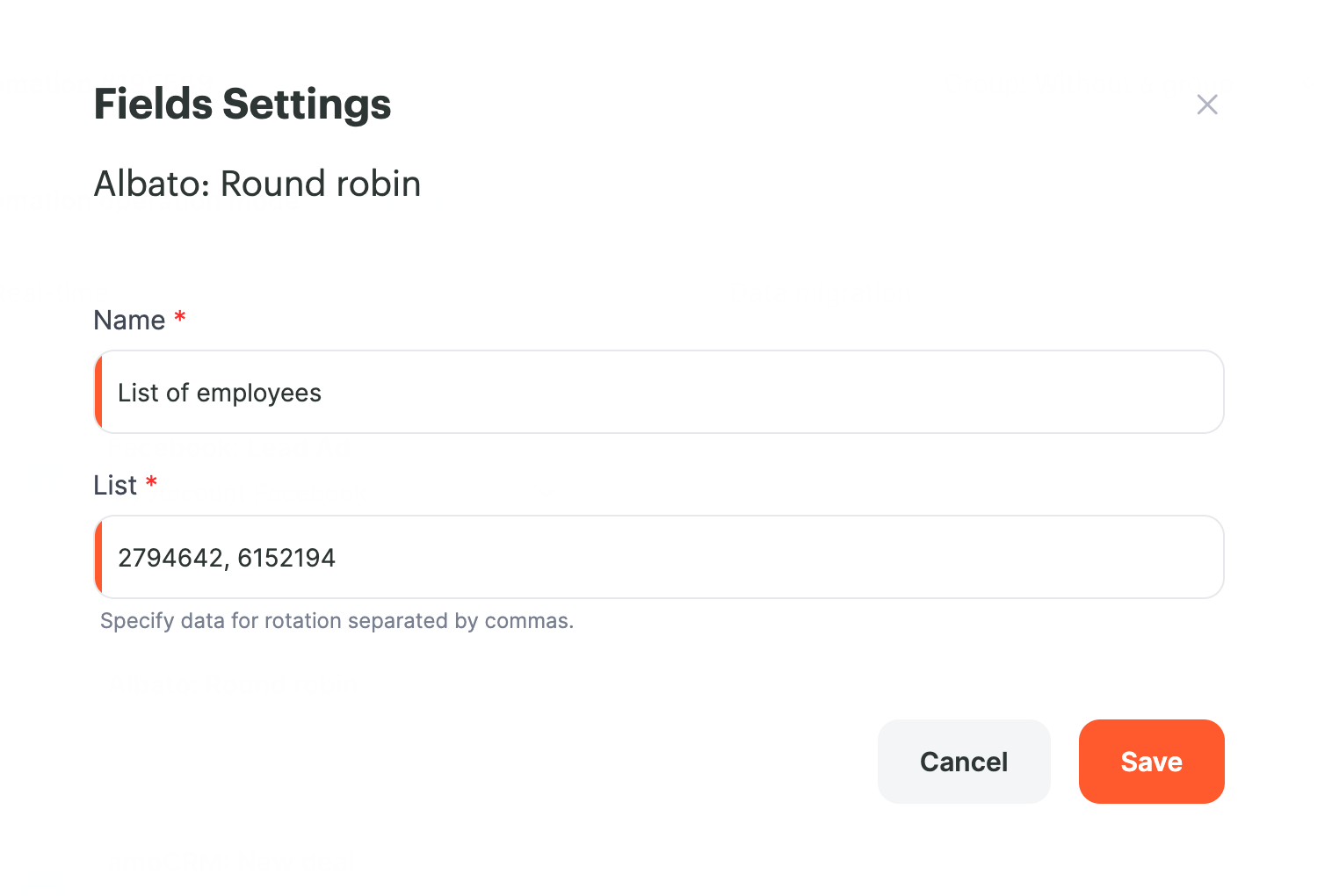Image resolution: width=1332 pixels, height=896 pixels.
Task: Click the red asterisk beside Name
Action: [180, 316]
